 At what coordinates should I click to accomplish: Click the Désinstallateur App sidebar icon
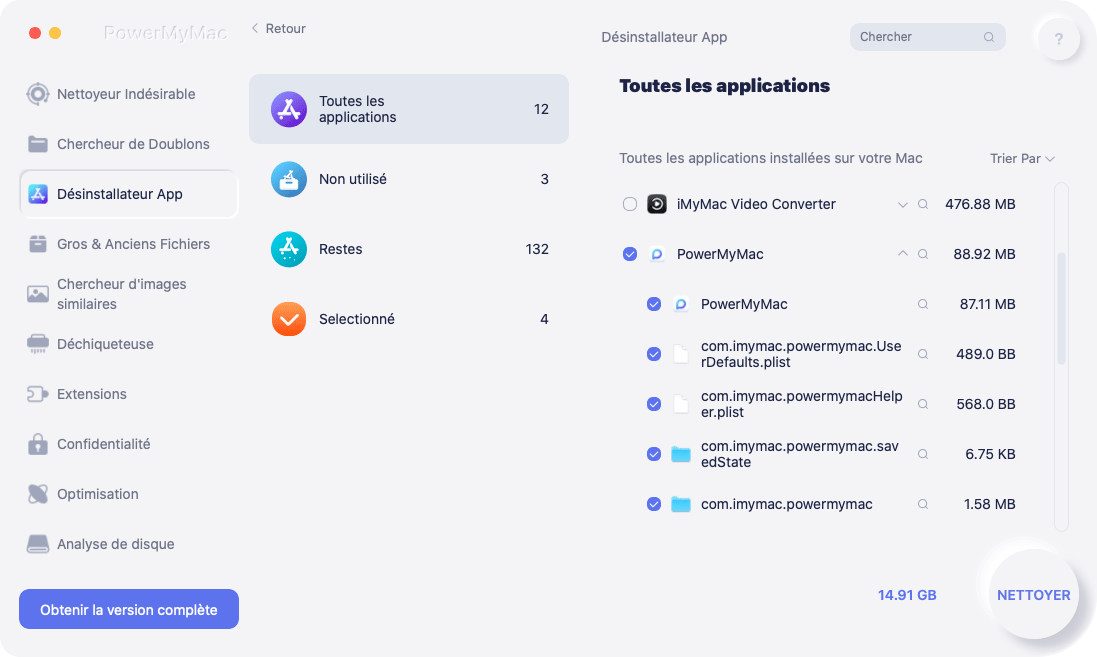[38, 194]
